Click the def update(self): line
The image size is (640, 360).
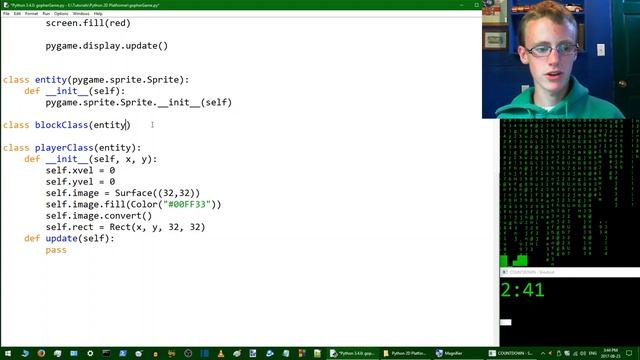coord(69,238)
